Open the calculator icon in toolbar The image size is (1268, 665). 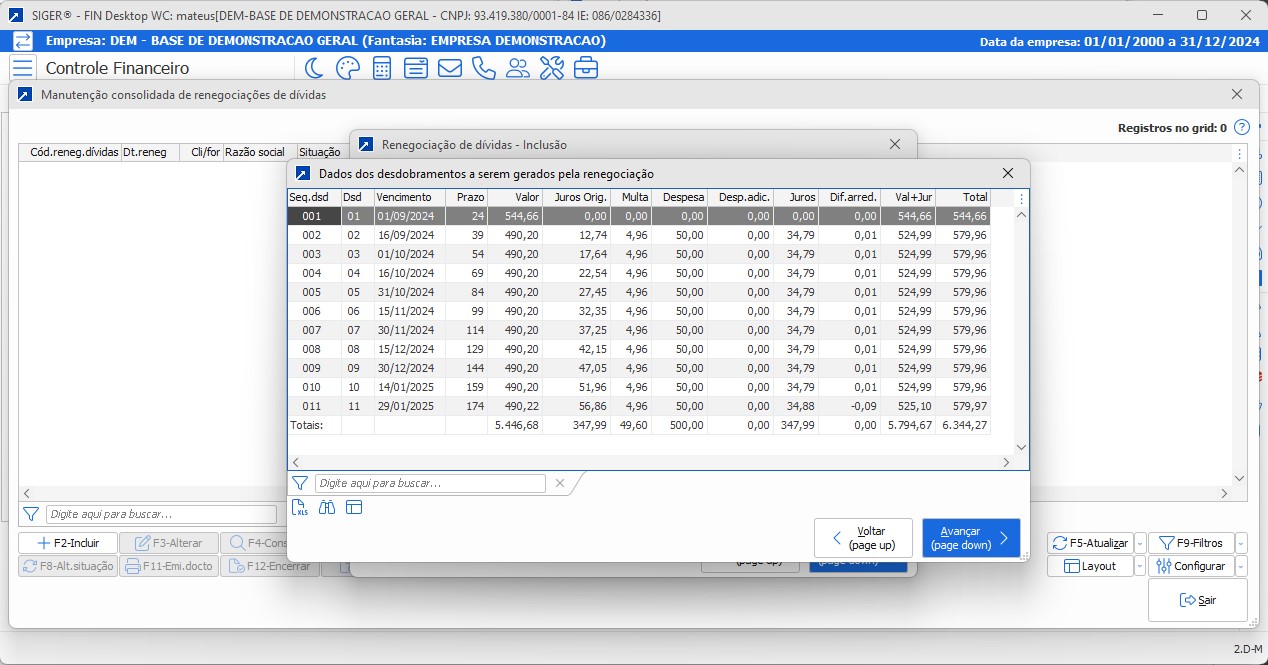382,68
